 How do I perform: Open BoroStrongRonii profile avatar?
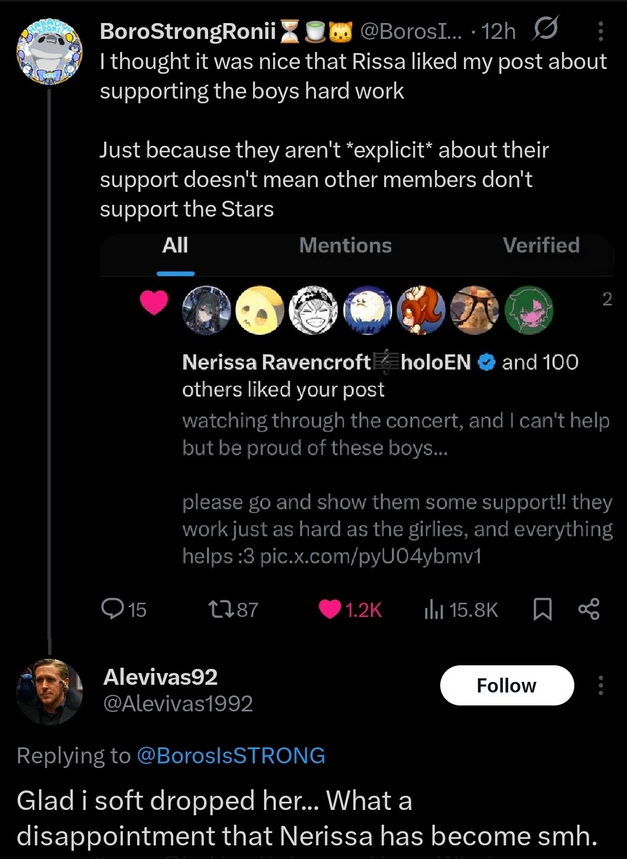click(x=49, y=48)
